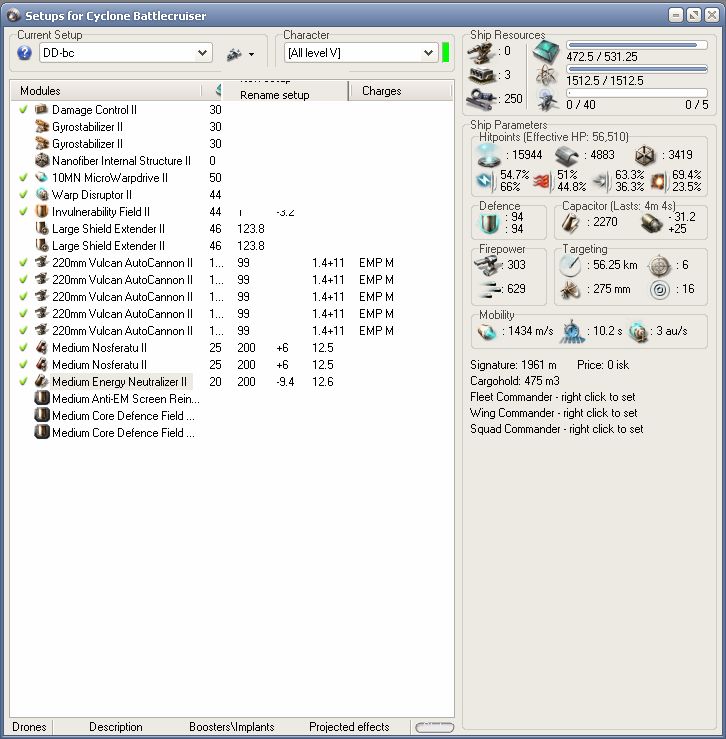Toggle the Invulnerability Field II active checkmark
This screenshot has width=726, height=739.
(x=23, y=212)
